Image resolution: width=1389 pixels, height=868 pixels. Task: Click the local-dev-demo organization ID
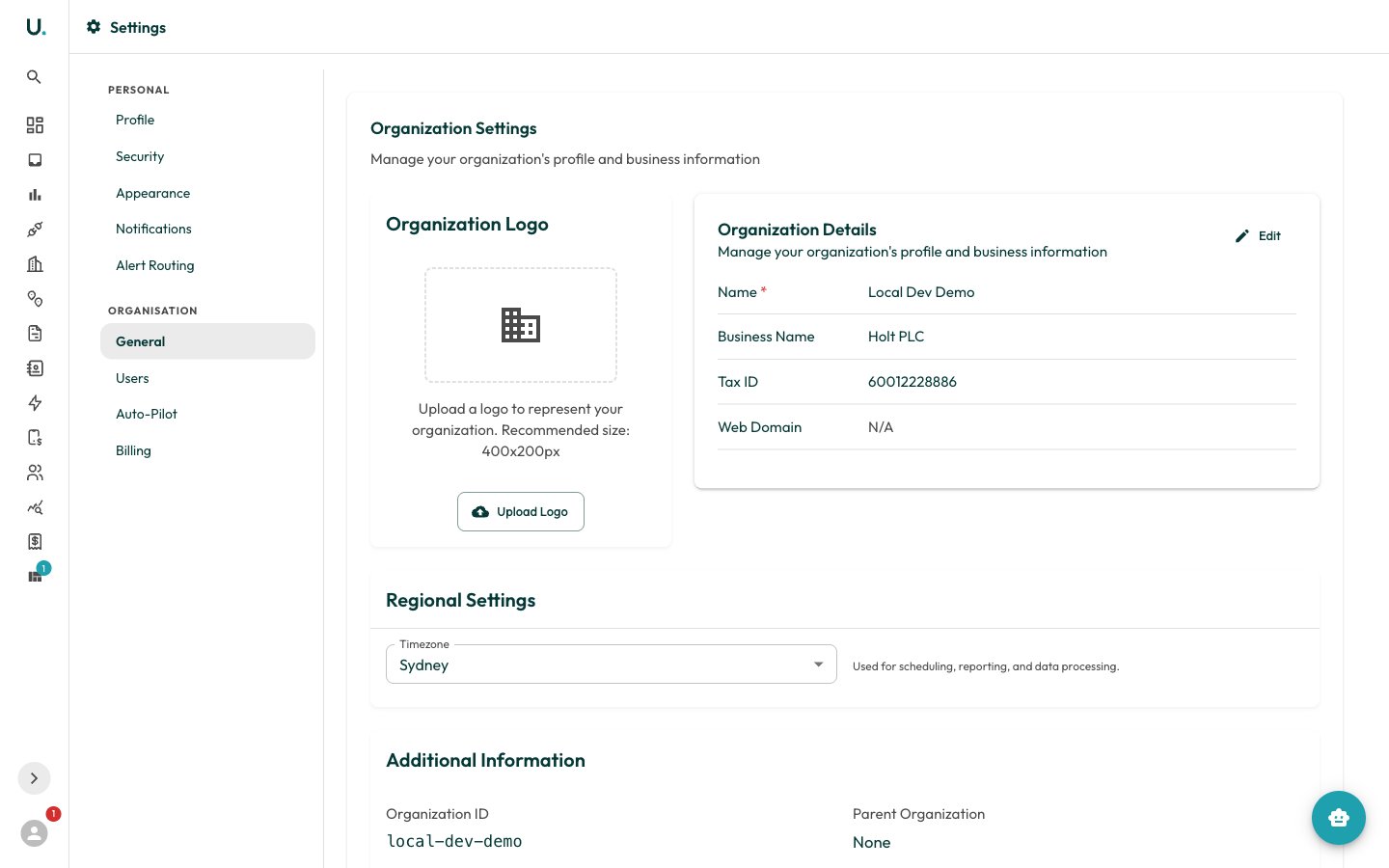454,841
